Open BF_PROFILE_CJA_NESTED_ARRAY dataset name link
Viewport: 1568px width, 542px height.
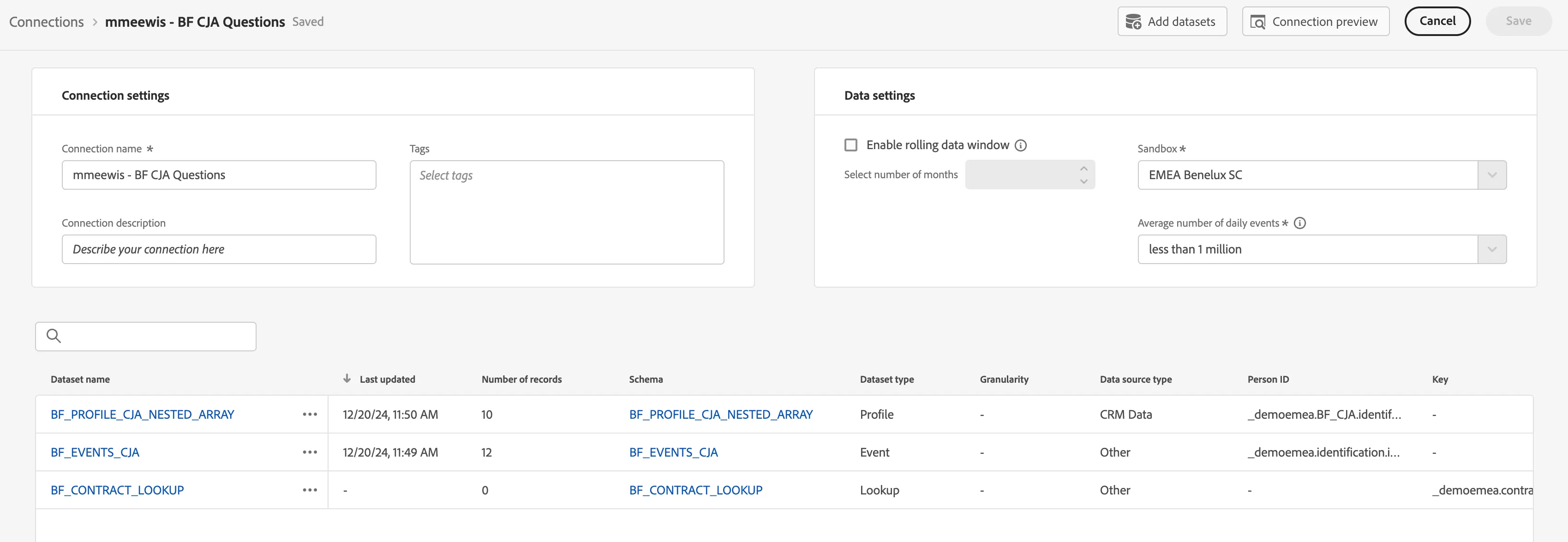point(143,414)
